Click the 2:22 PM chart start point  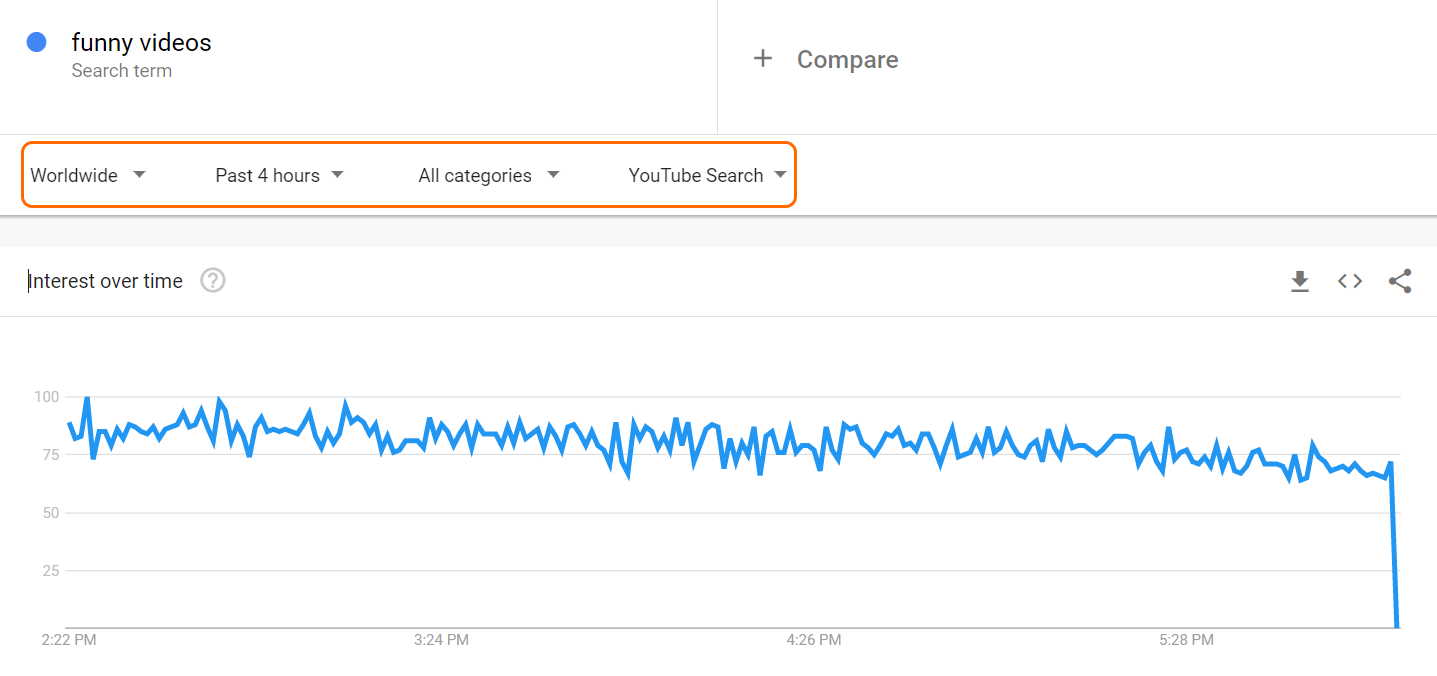[x=69, y=424]
